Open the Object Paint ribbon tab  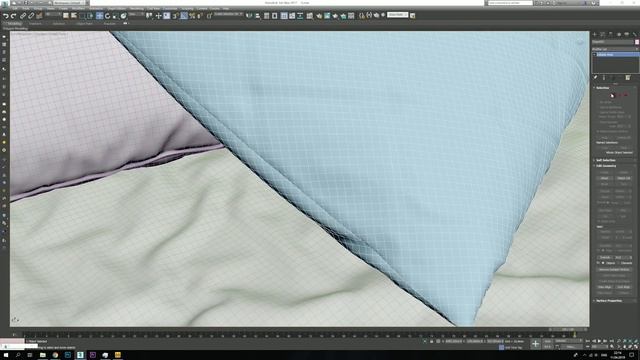[x=84, y=24]
